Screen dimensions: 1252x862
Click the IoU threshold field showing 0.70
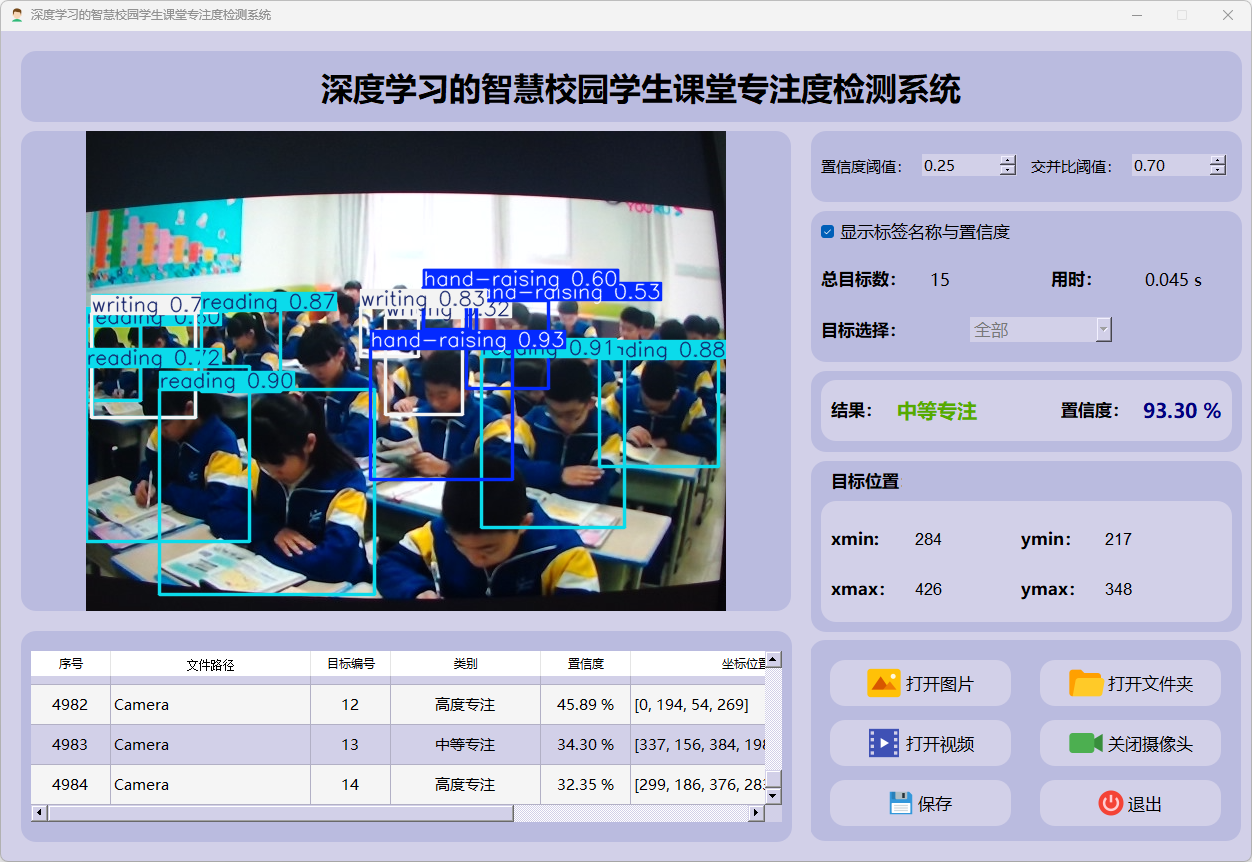click(1168, 166)
